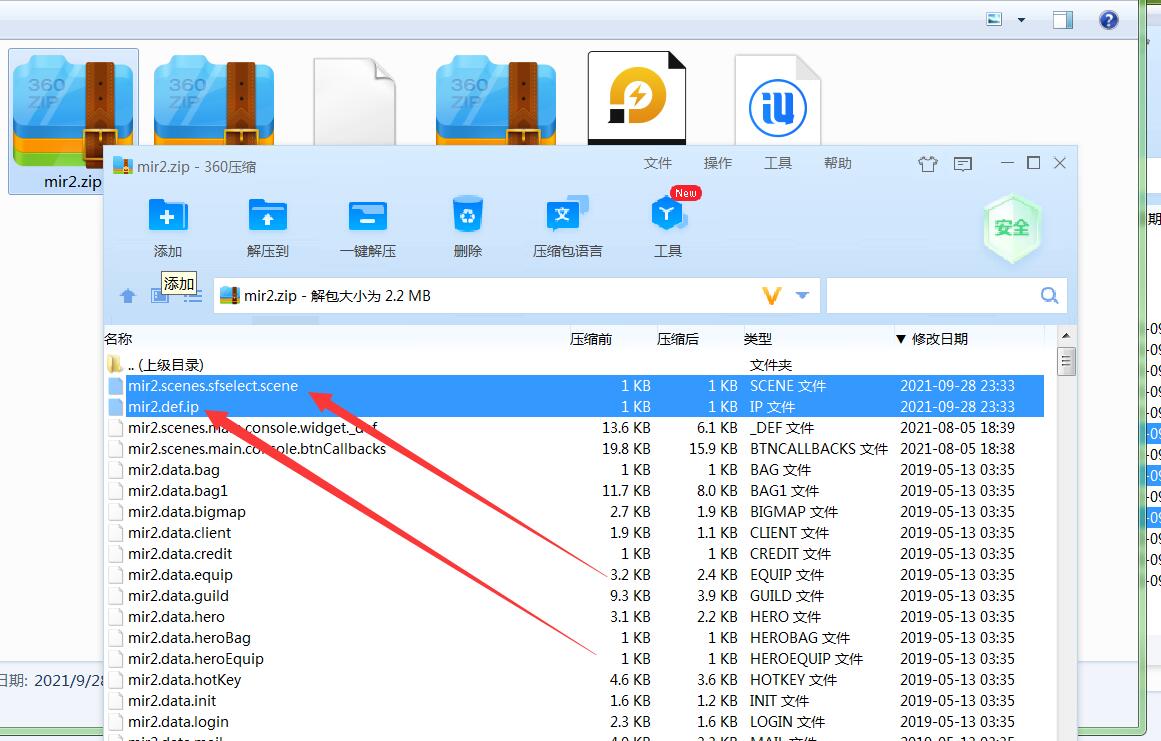1161x741 pixels.
Task: Click the 解压到 (Extract to) icon
Action: pyautogui.click(x=267, y=216)
